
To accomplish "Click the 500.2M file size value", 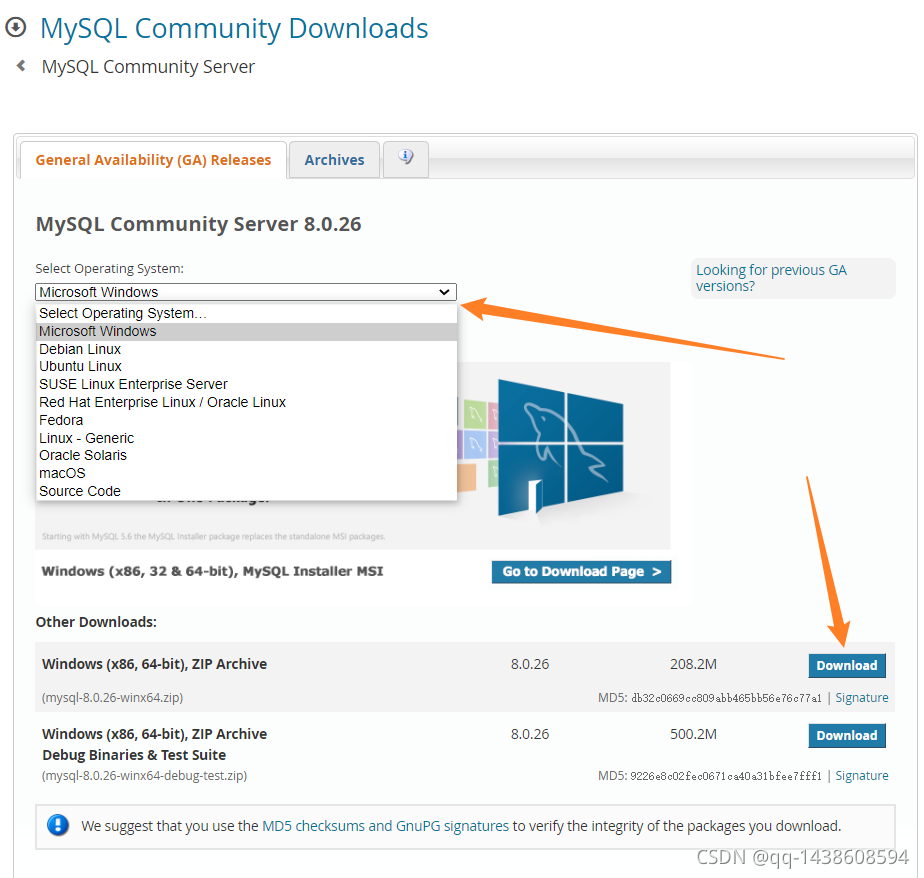I will pos(693,734).
